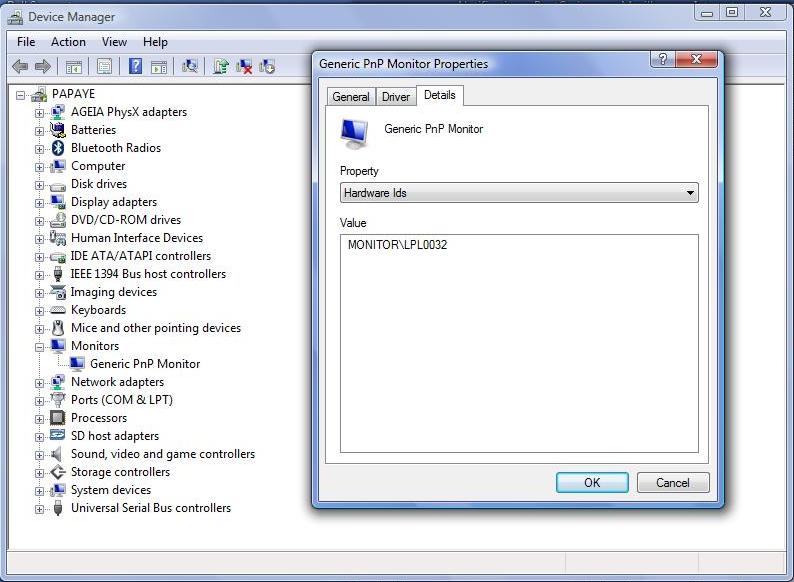
Task: Expand IDE ATA/ATAPI controllers
Action: pos(39,257)
